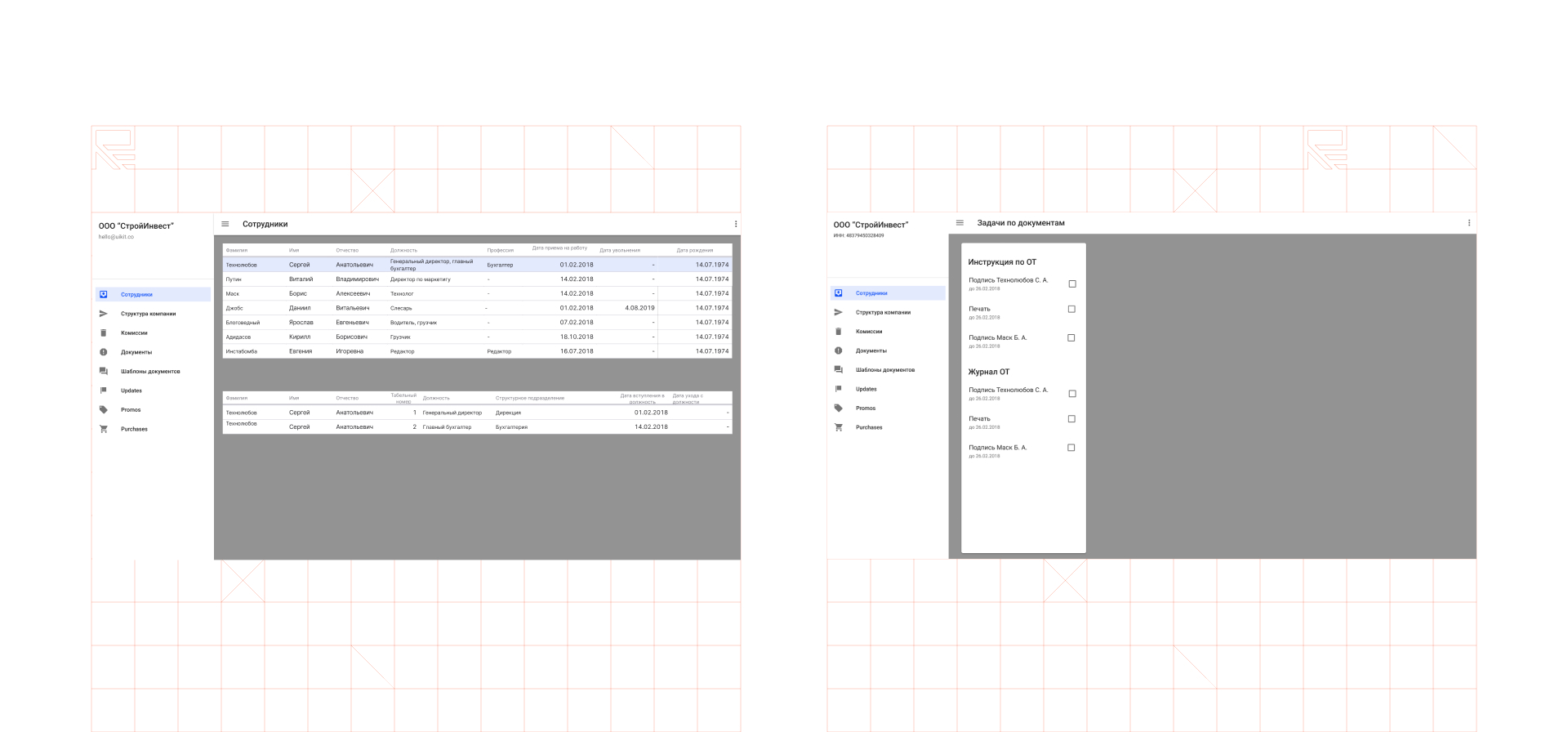The height and width of the screenshot is (732, 1568).
Task: Click the Профессия column header
Action: click(501, 250)
